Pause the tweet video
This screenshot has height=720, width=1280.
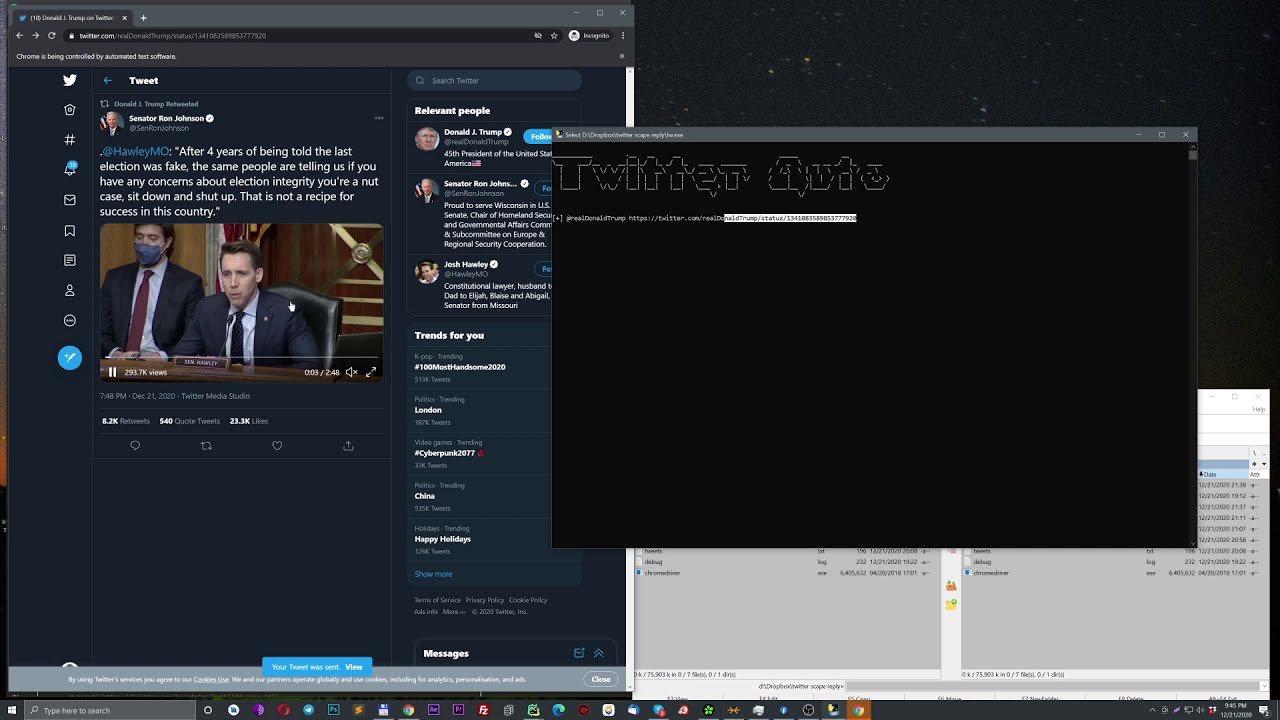[112, 372]
